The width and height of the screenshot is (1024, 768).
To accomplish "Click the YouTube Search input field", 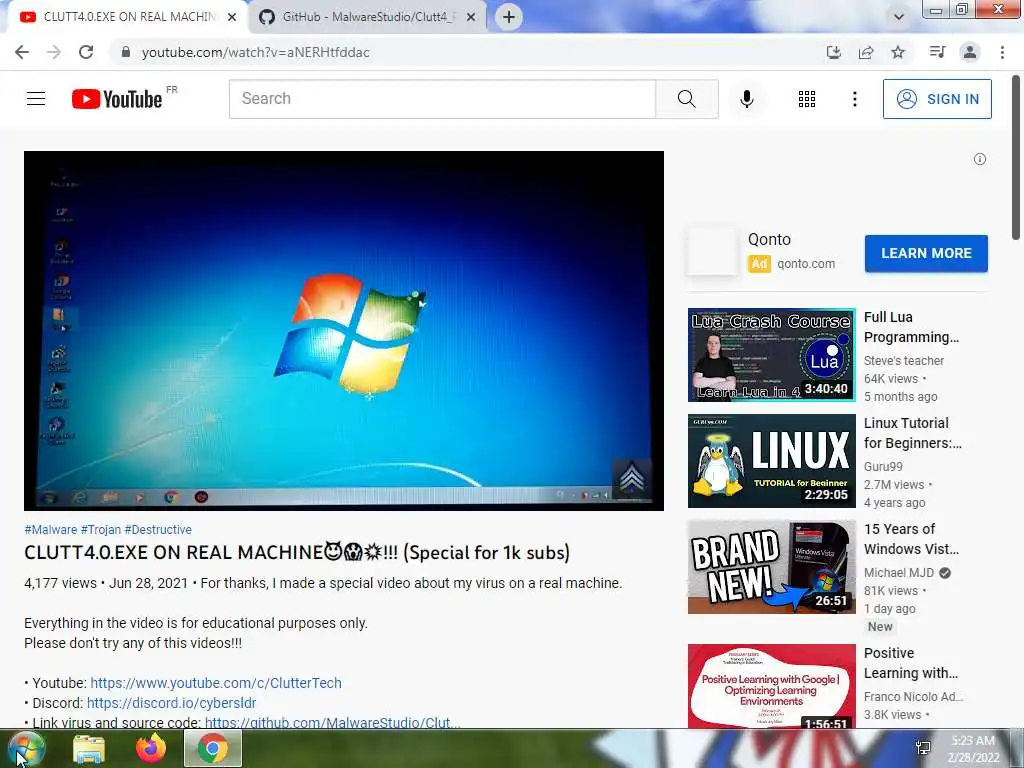I will click(442, 99).
